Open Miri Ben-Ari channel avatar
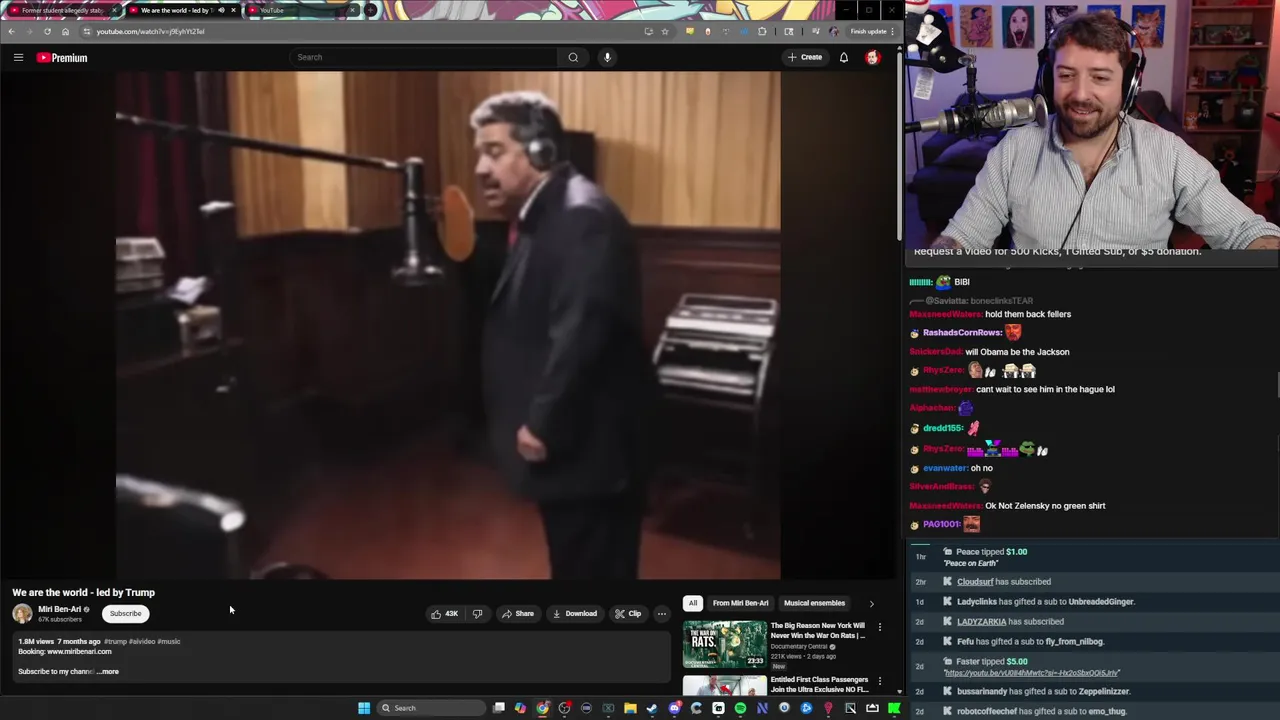The width and height of the screenshot is (1280, 720). click(22, 614)
